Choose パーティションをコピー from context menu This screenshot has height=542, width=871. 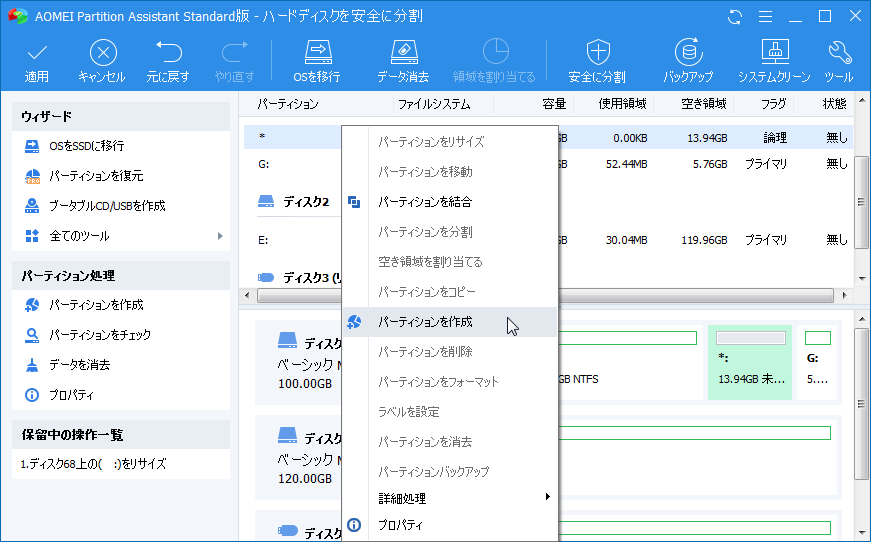(450, 292)
